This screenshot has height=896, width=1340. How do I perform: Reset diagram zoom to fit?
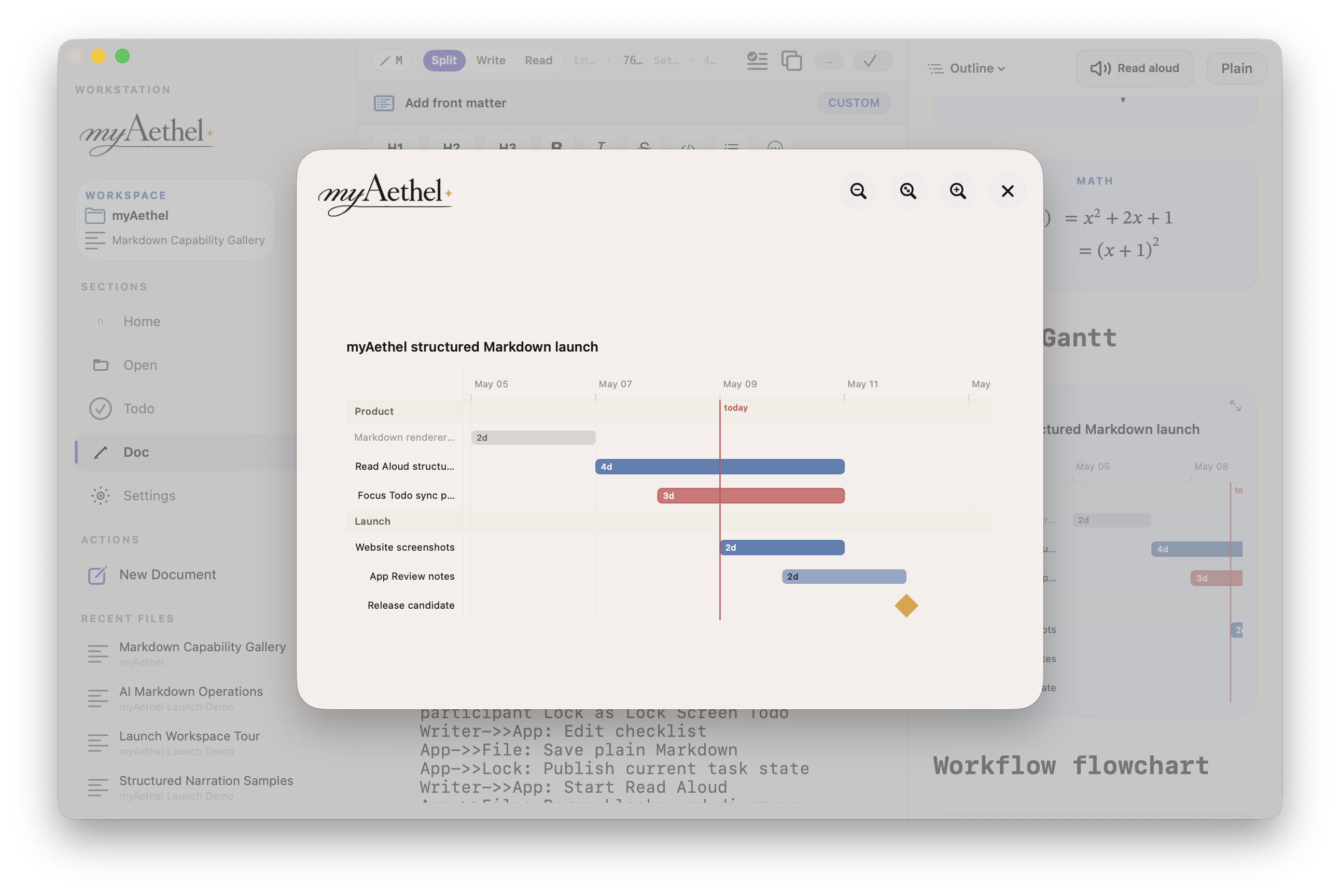pyautogui.click(x=908, y=191)
